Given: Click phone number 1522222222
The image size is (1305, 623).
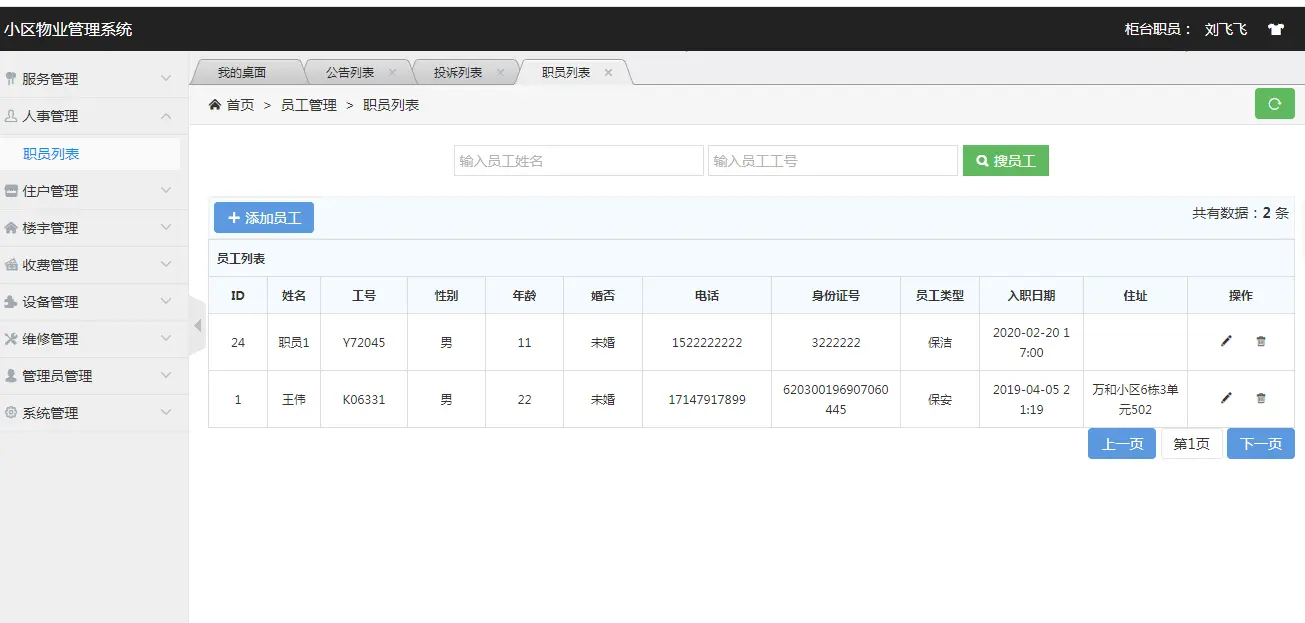Looking at the screenshot, I should (x=707, y=342).
